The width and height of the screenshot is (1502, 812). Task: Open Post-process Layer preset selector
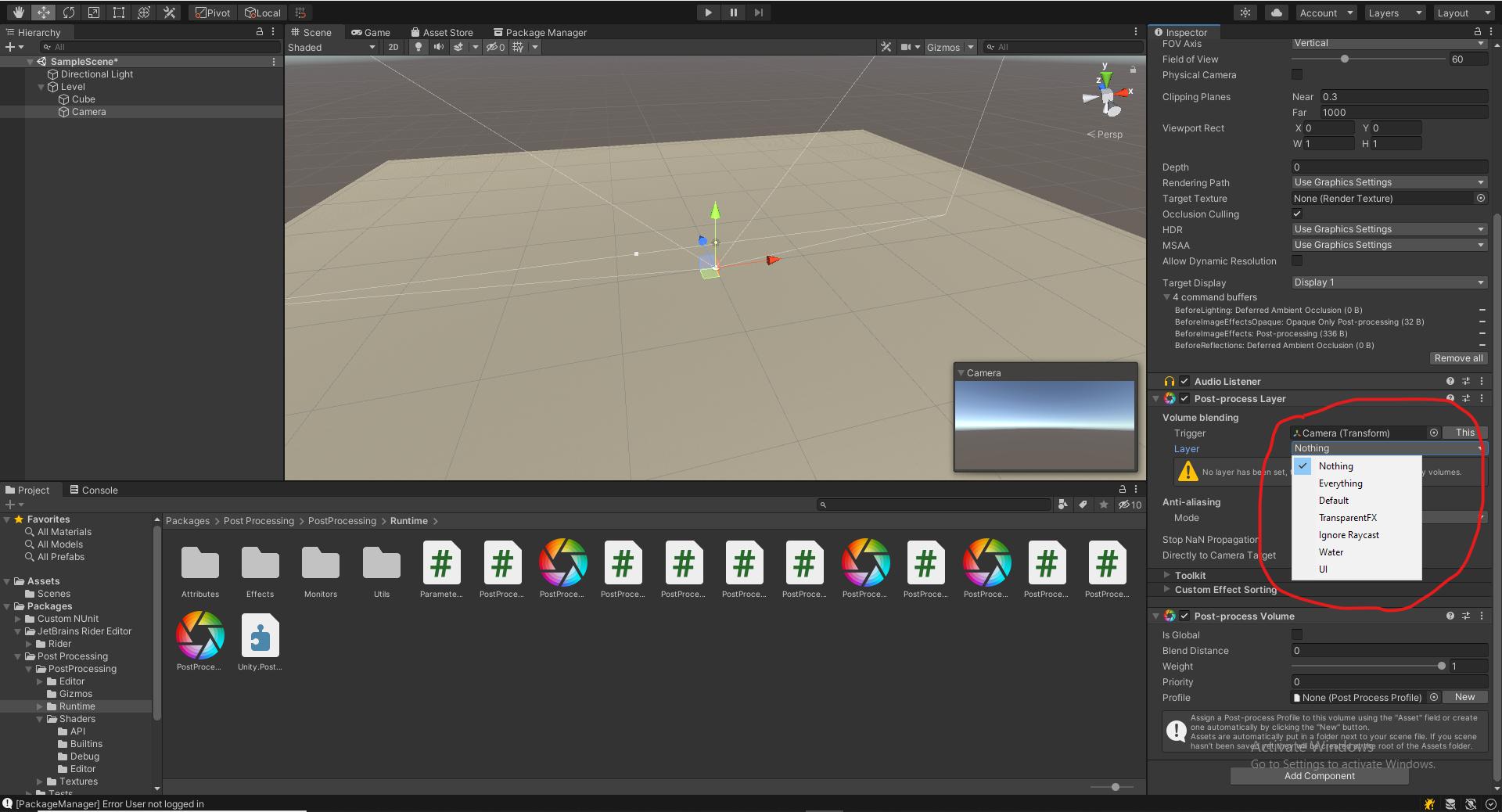click(1466, 398)
